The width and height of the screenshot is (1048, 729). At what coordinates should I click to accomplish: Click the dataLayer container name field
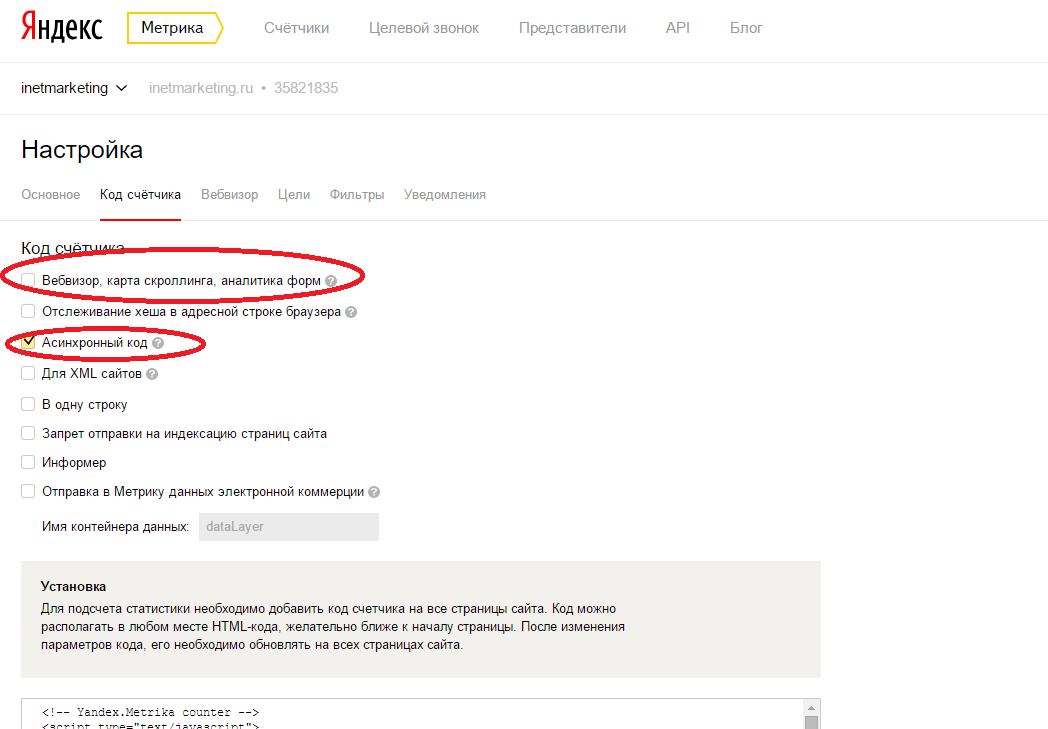(x=289, y=527)
